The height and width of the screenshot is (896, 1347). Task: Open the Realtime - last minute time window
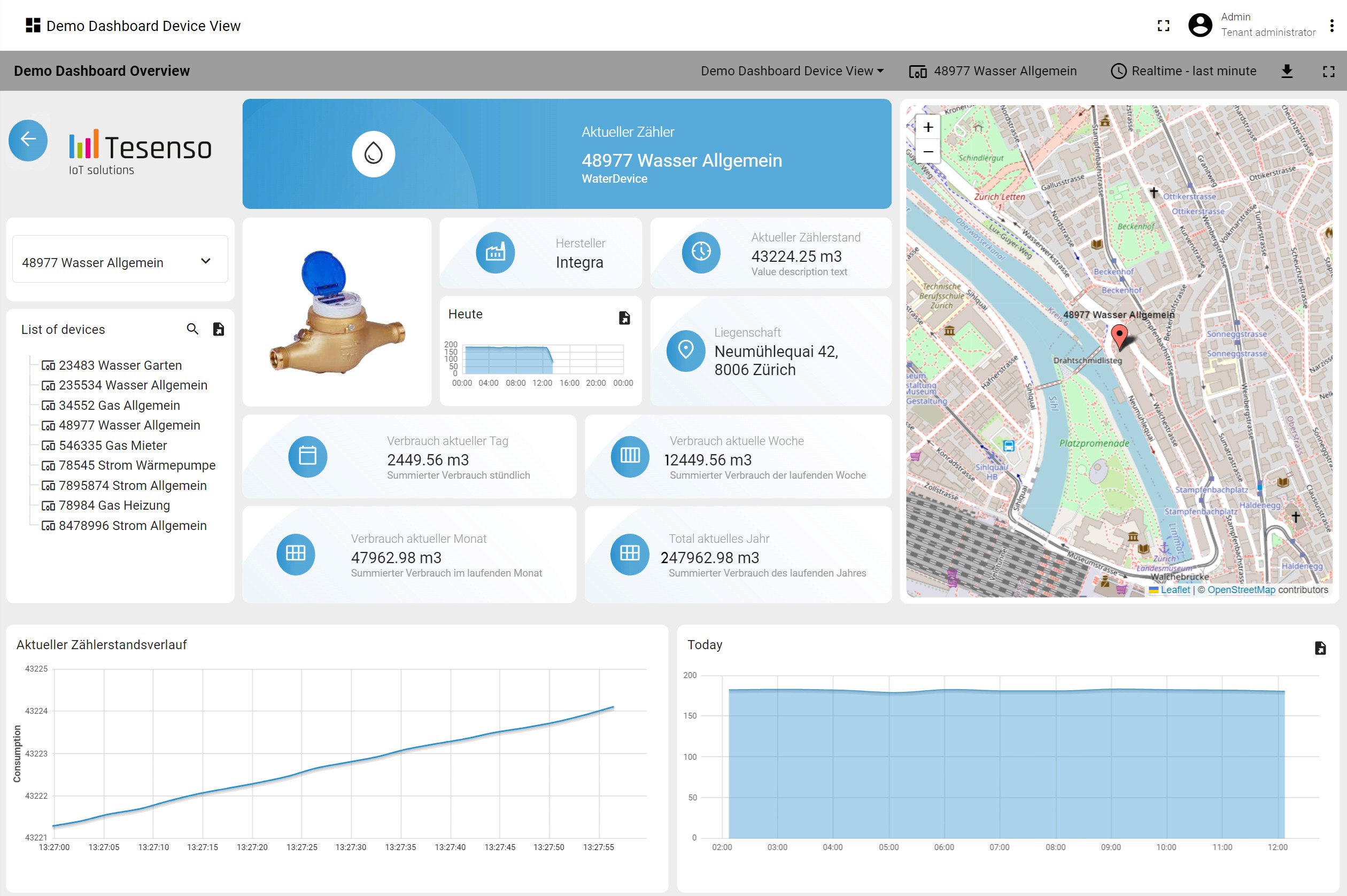click(x=1183, y=71)
